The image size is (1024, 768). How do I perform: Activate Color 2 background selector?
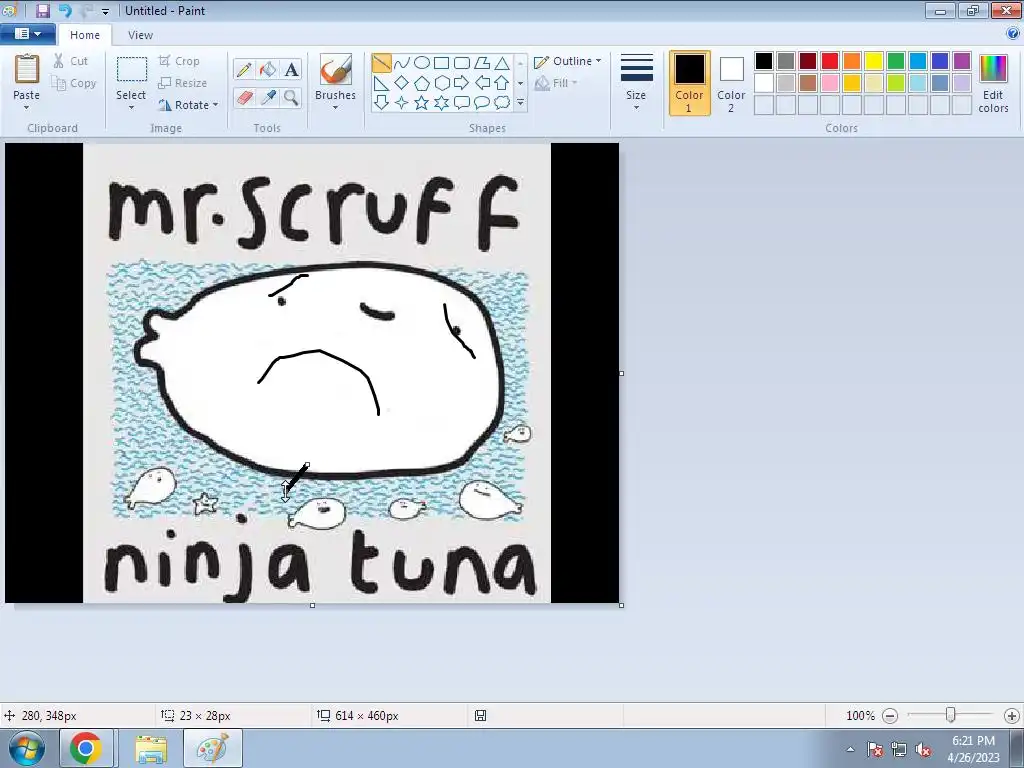731,83
